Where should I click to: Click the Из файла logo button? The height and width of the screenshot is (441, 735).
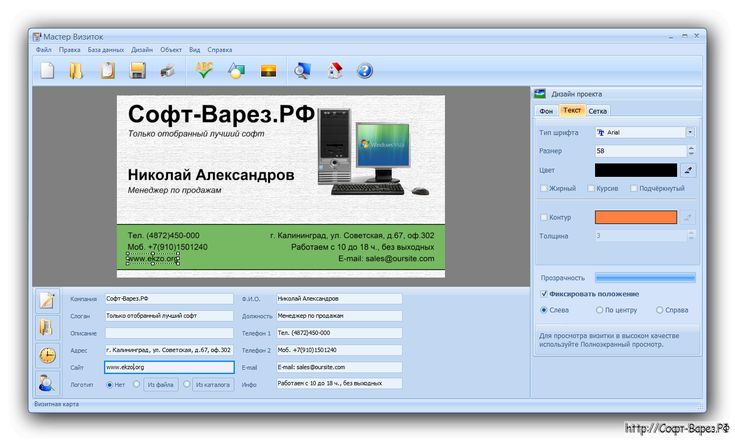pos(161,385)
